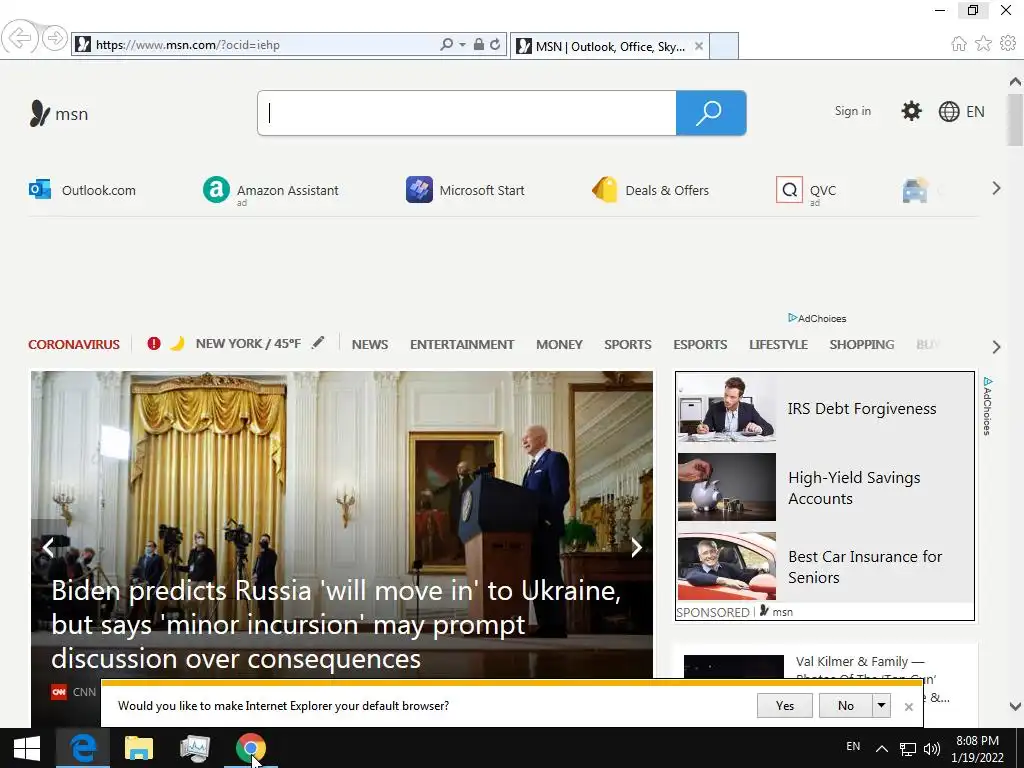This screenshot has width=1024, height=768.
Task: Open the NEW YORK / 45°F weather link
Action: click(248, 344)
